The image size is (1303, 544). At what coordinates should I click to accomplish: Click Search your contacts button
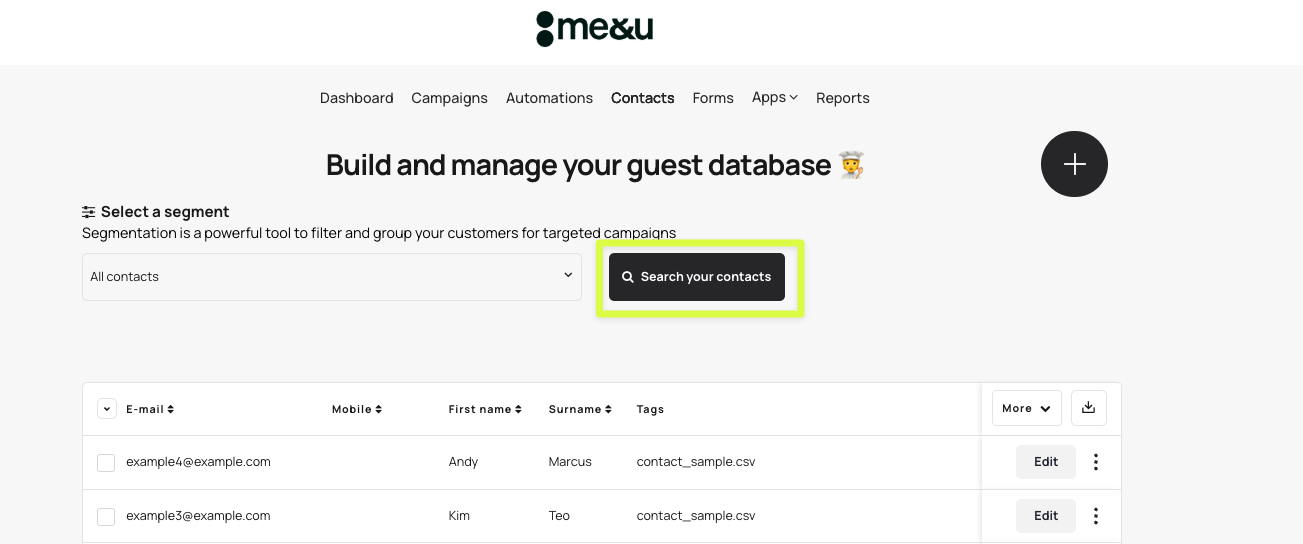[x=697, y=277]
